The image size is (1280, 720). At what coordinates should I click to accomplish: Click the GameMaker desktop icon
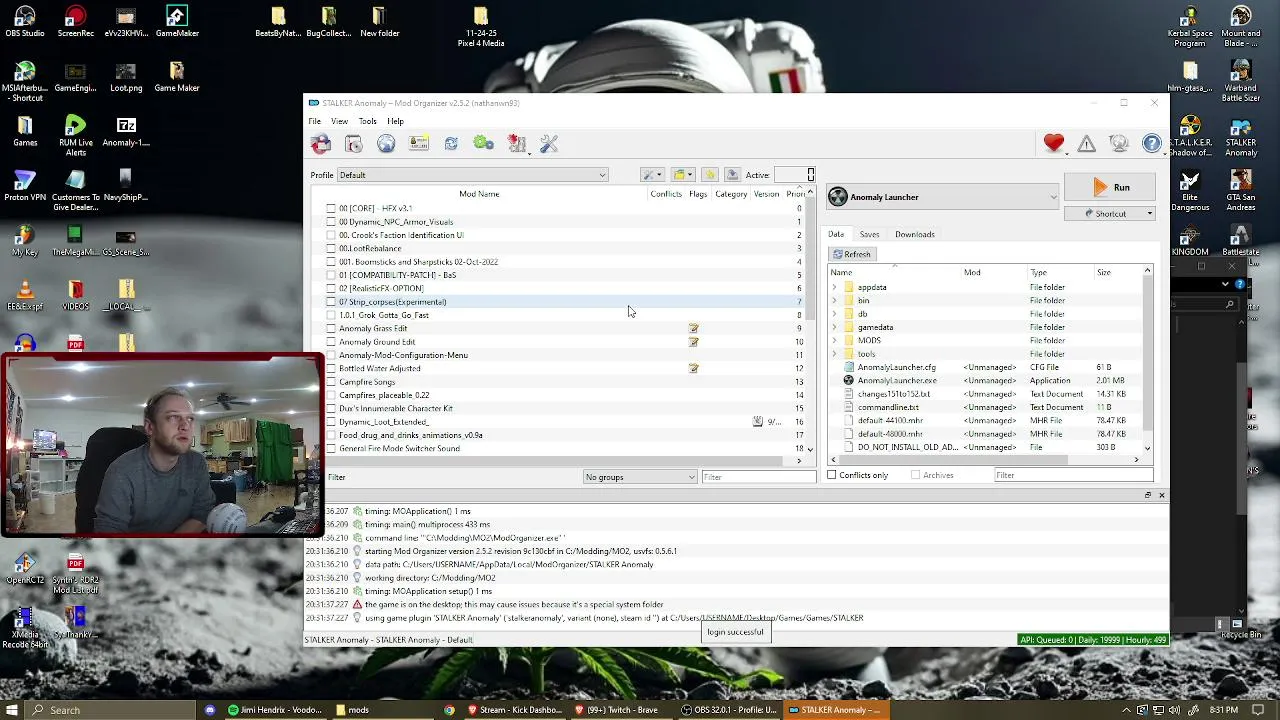pos(177,22)
